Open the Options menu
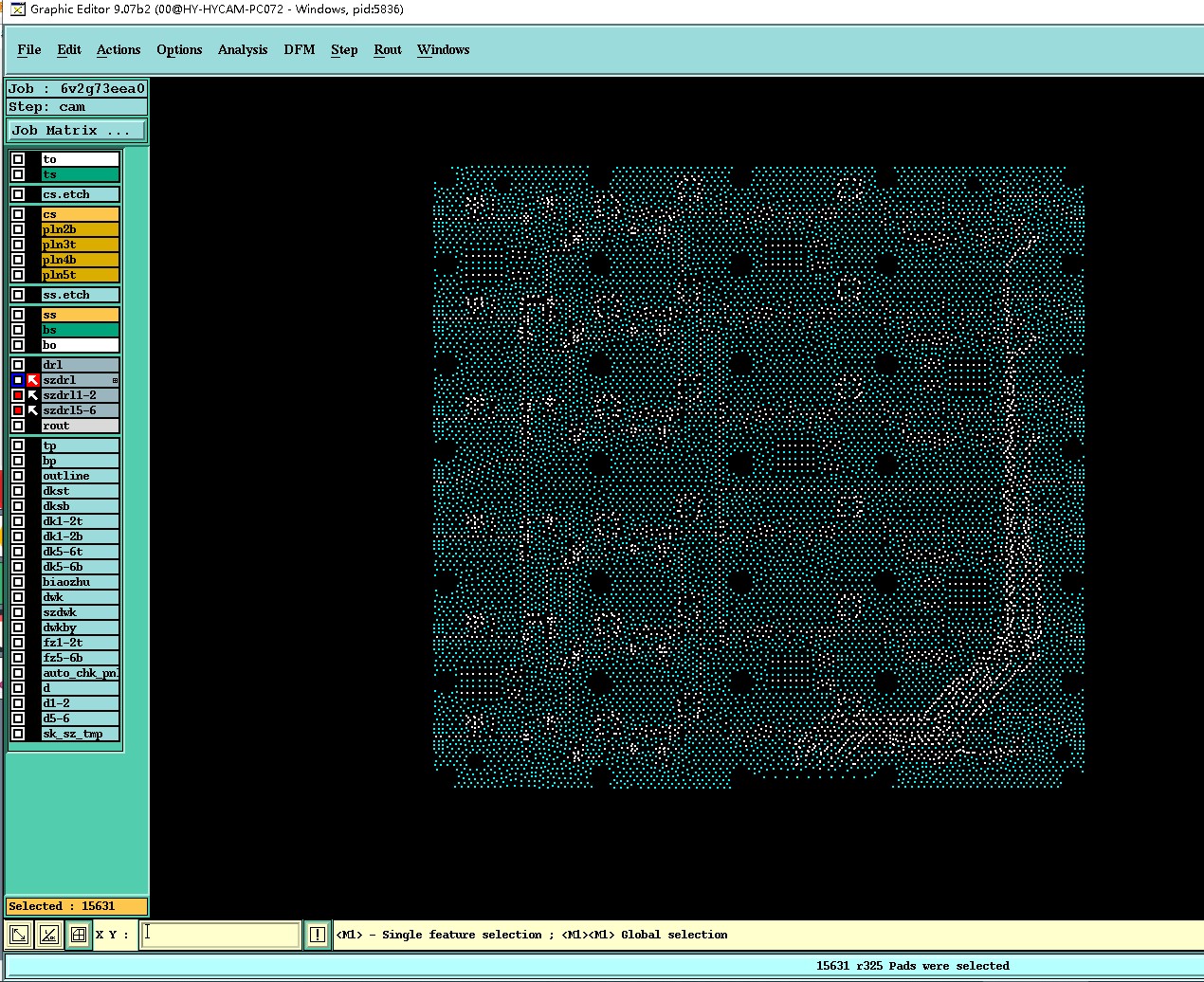The height and width of the screenshot is (982, 1204). tap(179, 49)
